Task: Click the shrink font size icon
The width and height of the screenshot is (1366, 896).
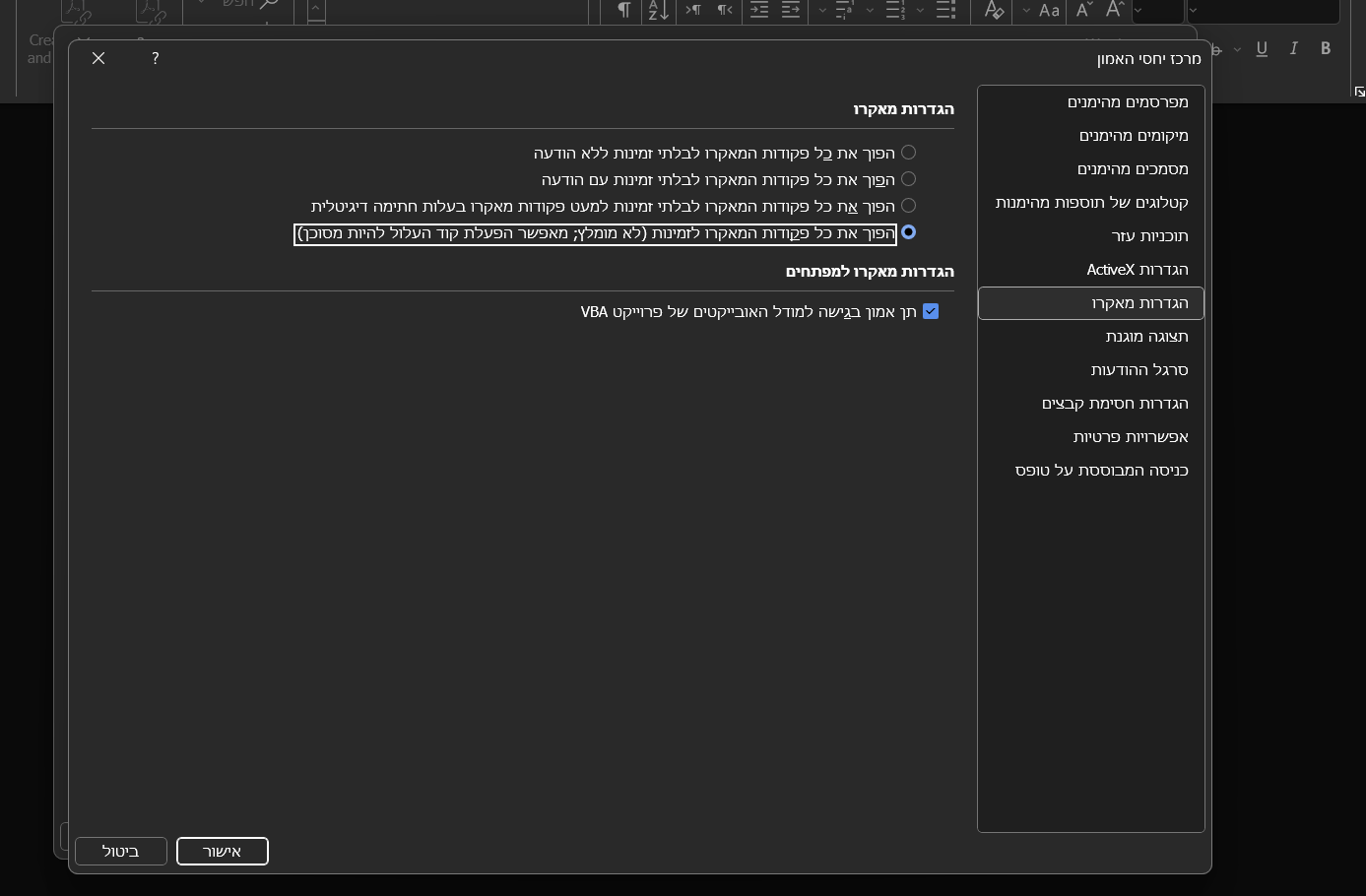Action: (1083, 10)
